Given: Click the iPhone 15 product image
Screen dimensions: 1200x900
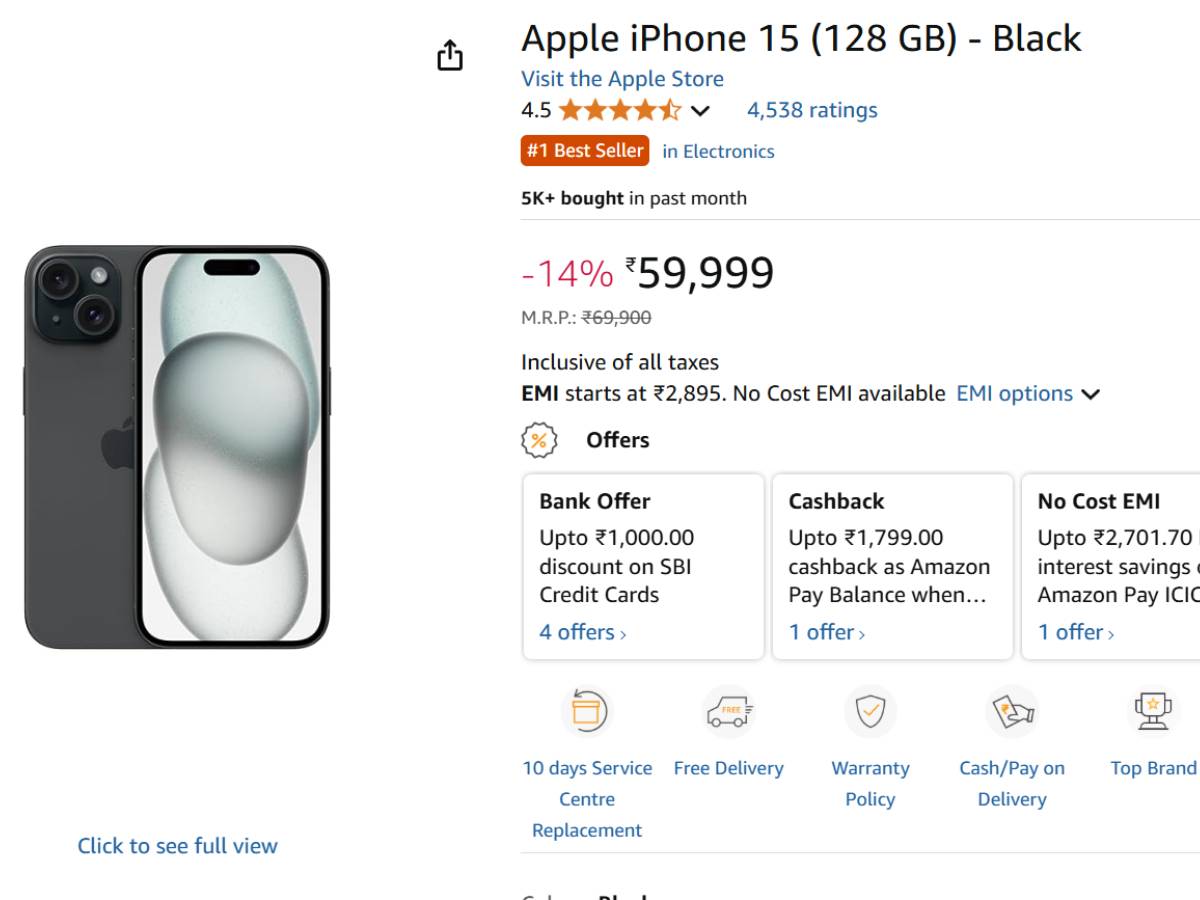Looking at the screenshot, I should click(177, 447).
